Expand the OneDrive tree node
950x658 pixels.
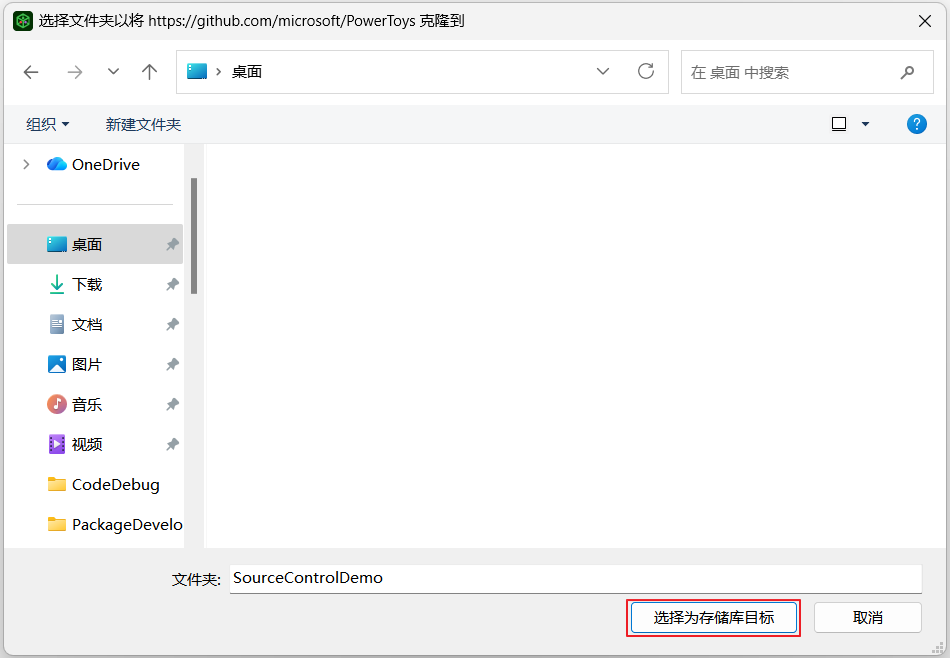(x=27, y=164)
